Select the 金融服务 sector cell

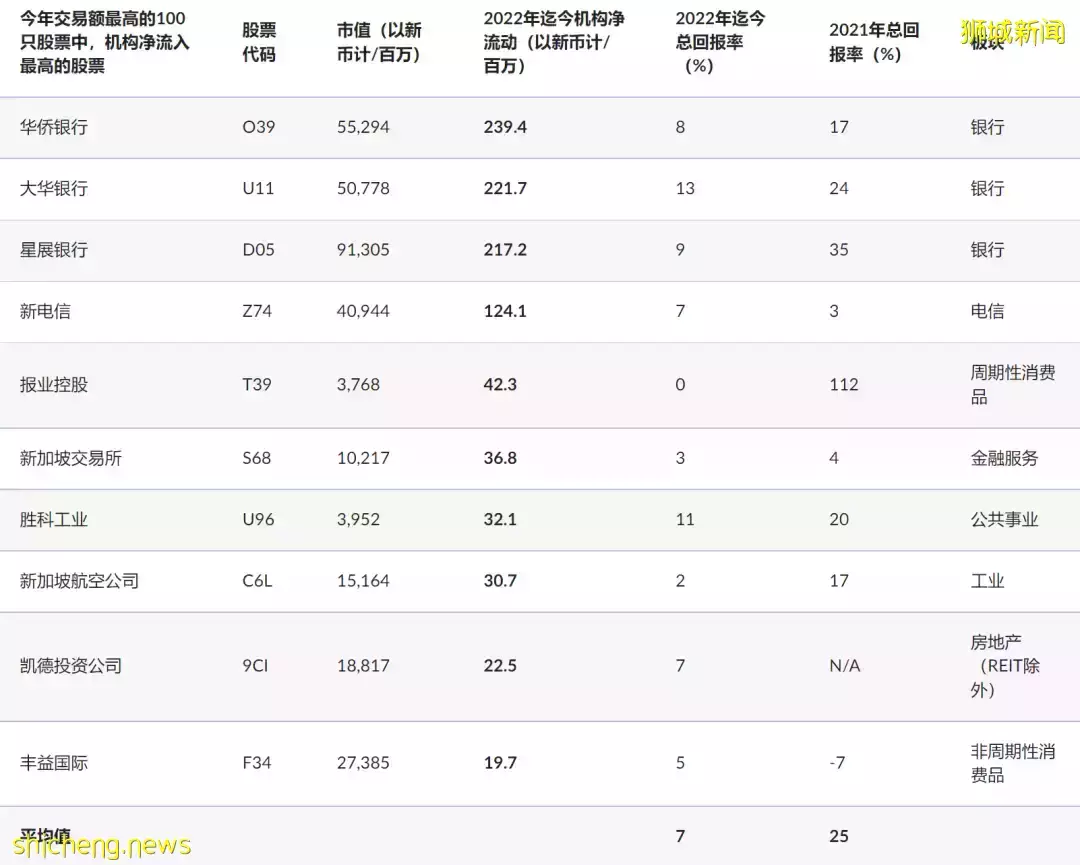1004,459
